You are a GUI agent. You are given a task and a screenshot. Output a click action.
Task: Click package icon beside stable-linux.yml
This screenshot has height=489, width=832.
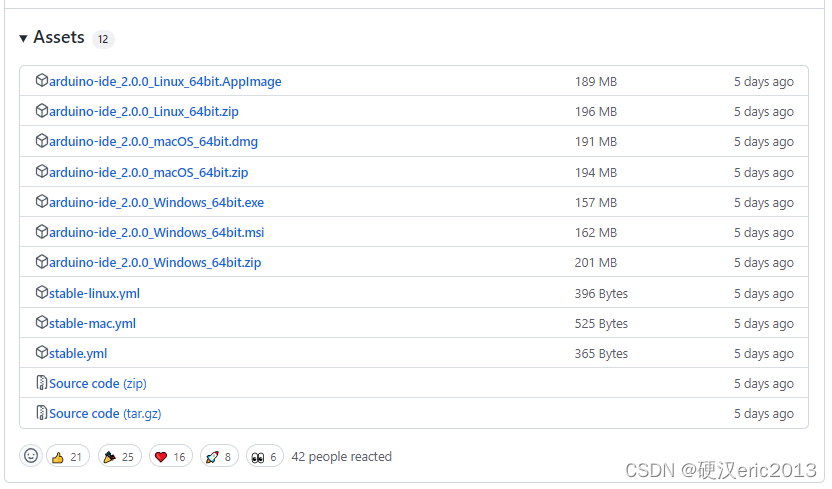pyautogui.click(x=41, y=293)
